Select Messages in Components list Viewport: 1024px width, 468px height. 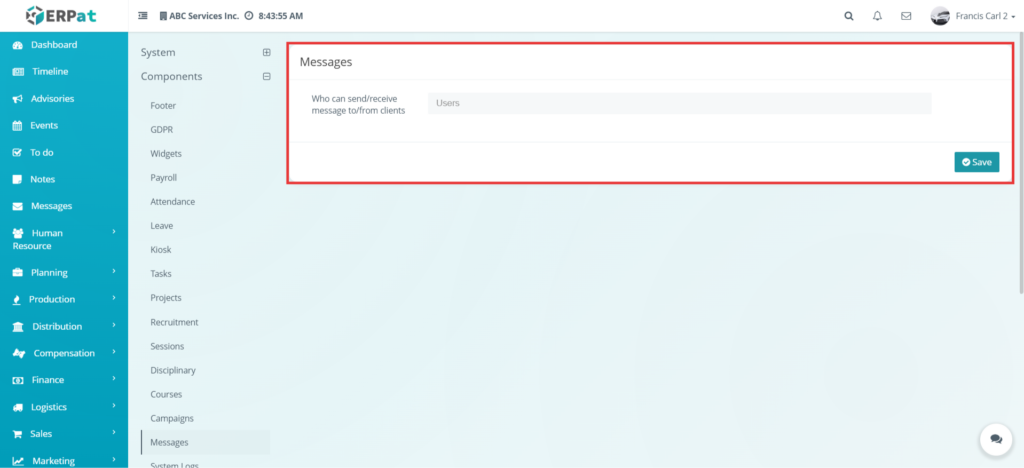205,443
